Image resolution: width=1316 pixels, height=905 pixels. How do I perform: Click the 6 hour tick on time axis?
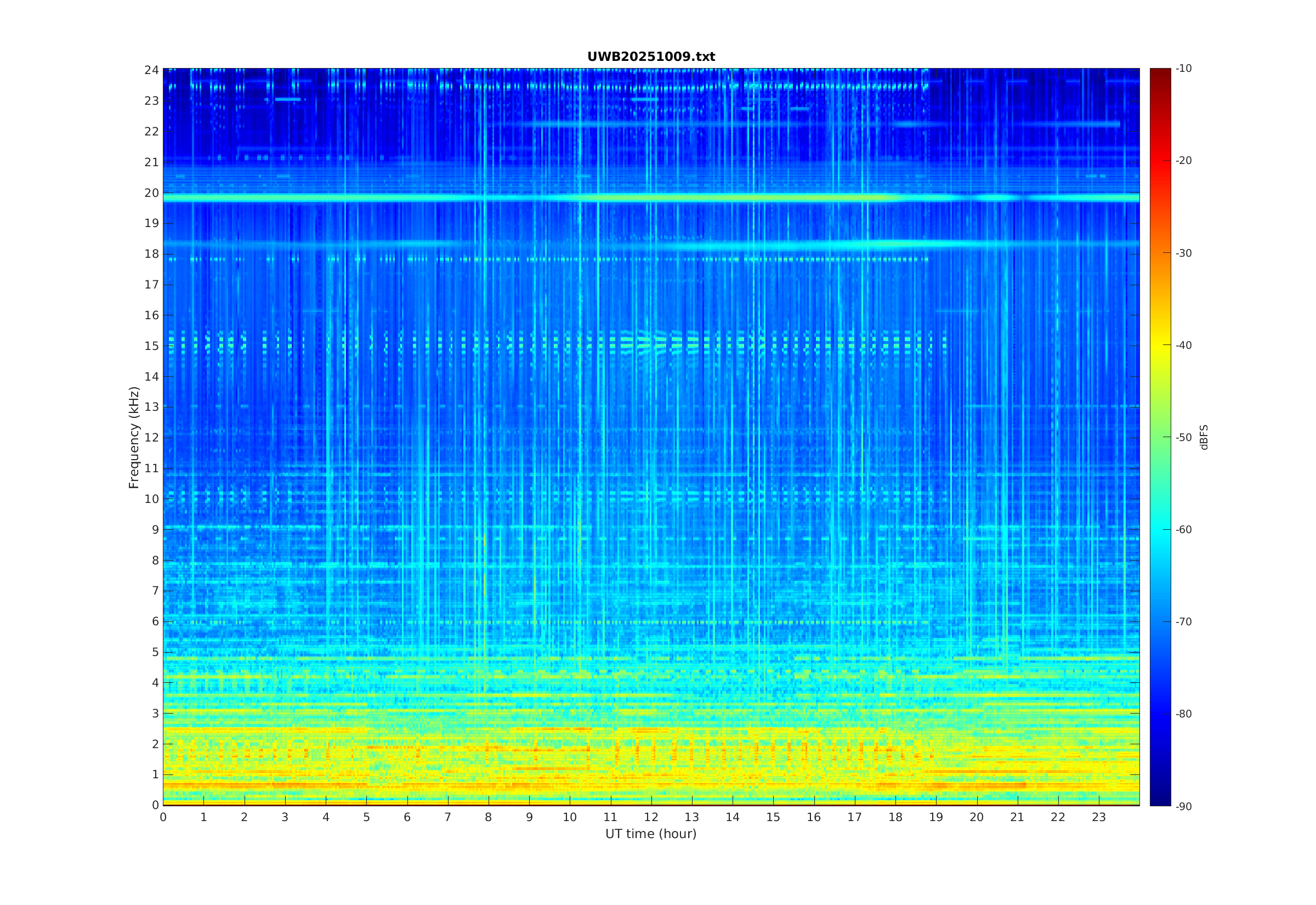coord(407,817)
